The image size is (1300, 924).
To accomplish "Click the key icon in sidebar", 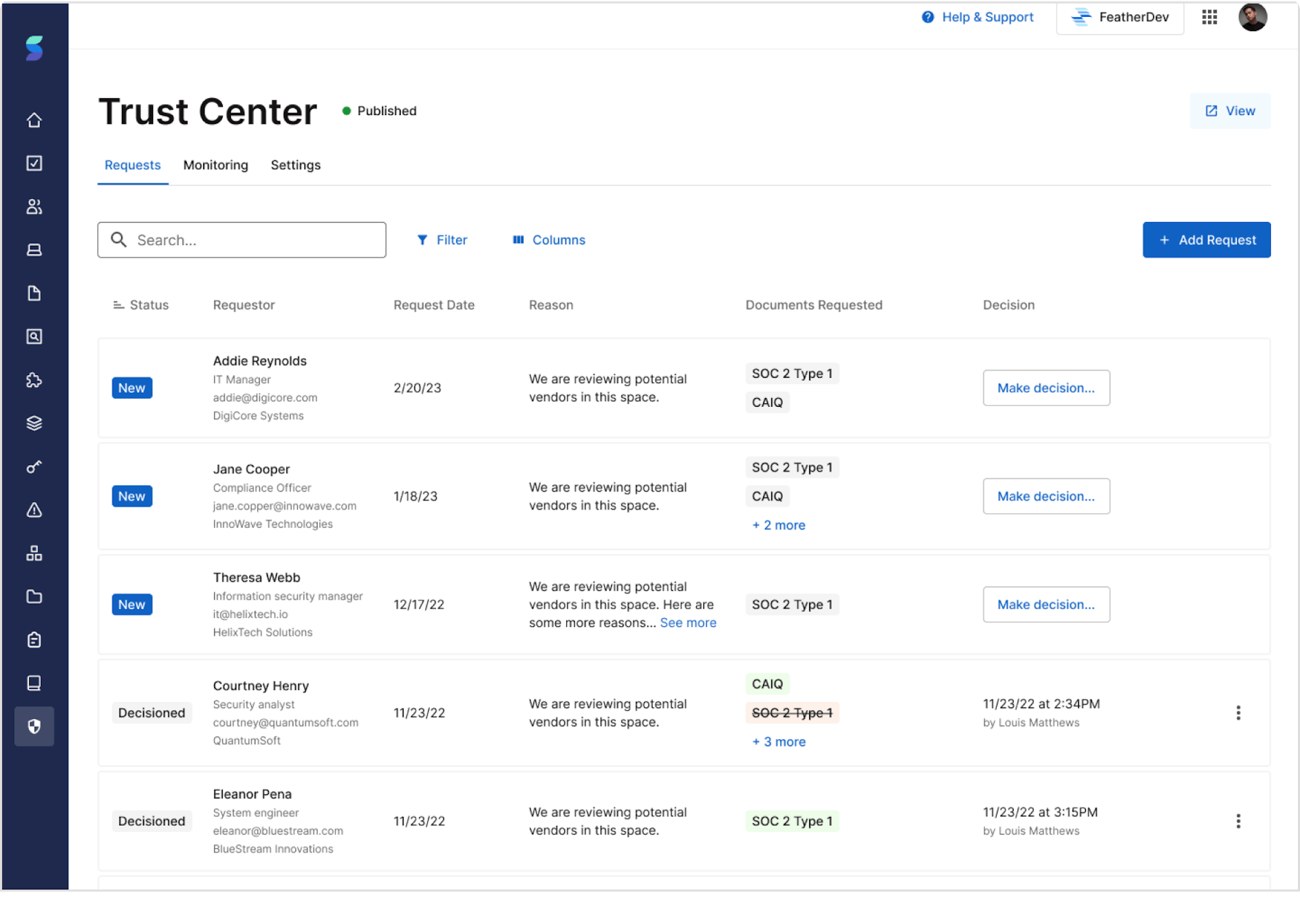I will click(x=34, y=467).
